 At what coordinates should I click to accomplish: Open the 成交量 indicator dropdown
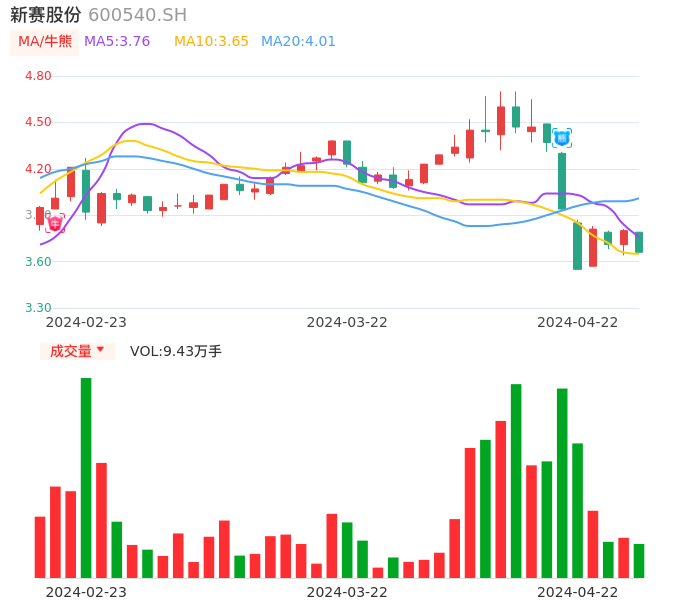(77, 351)
